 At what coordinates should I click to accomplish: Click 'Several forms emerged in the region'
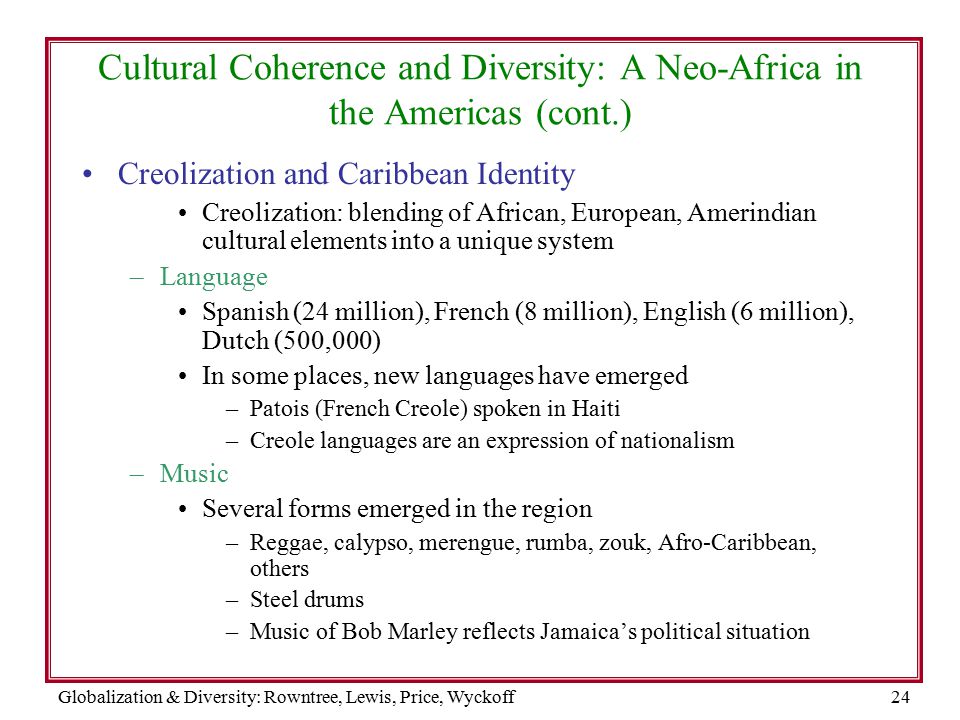(397, 509)
